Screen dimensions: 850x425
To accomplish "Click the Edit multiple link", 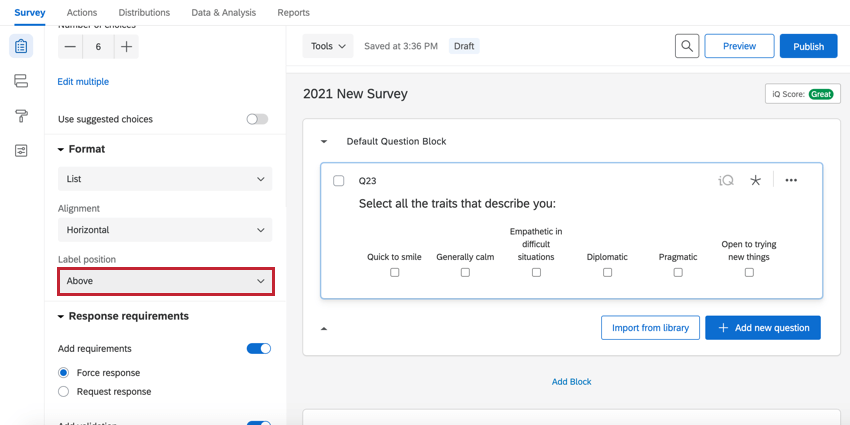I will click(83, 82).
